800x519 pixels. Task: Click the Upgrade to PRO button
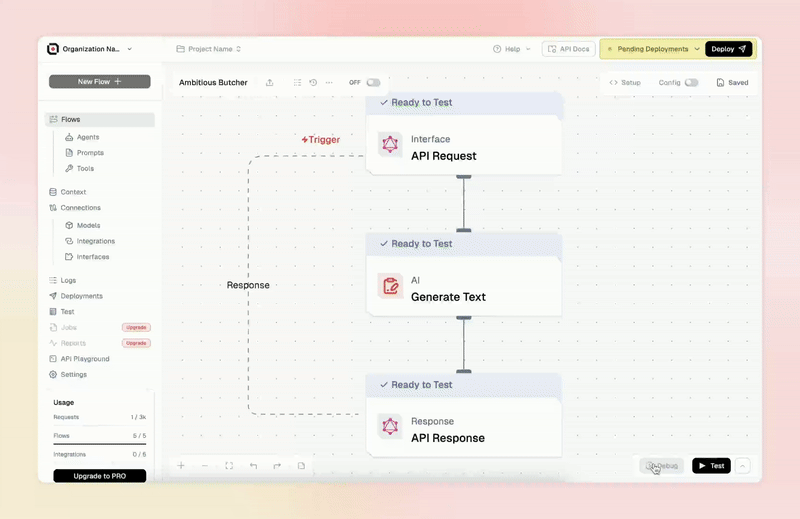tap(99, 476)
